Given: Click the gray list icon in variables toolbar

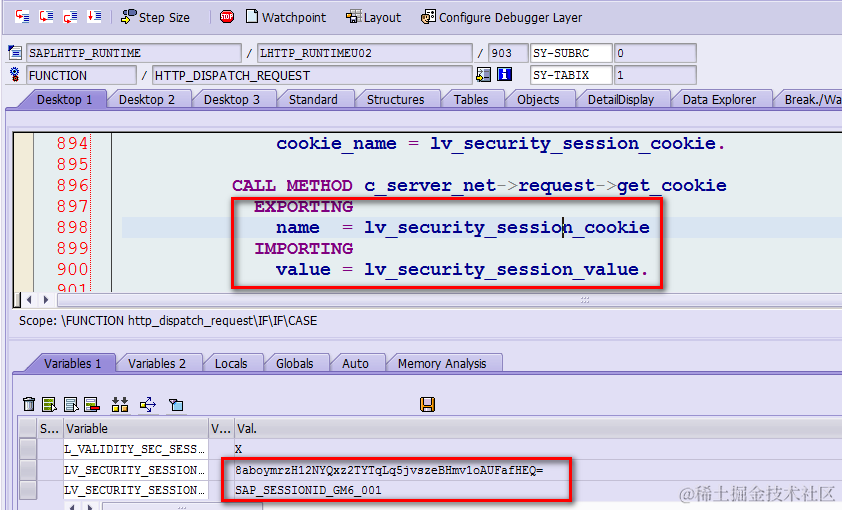Looking at the screenshot, I should tap(71, 404).
